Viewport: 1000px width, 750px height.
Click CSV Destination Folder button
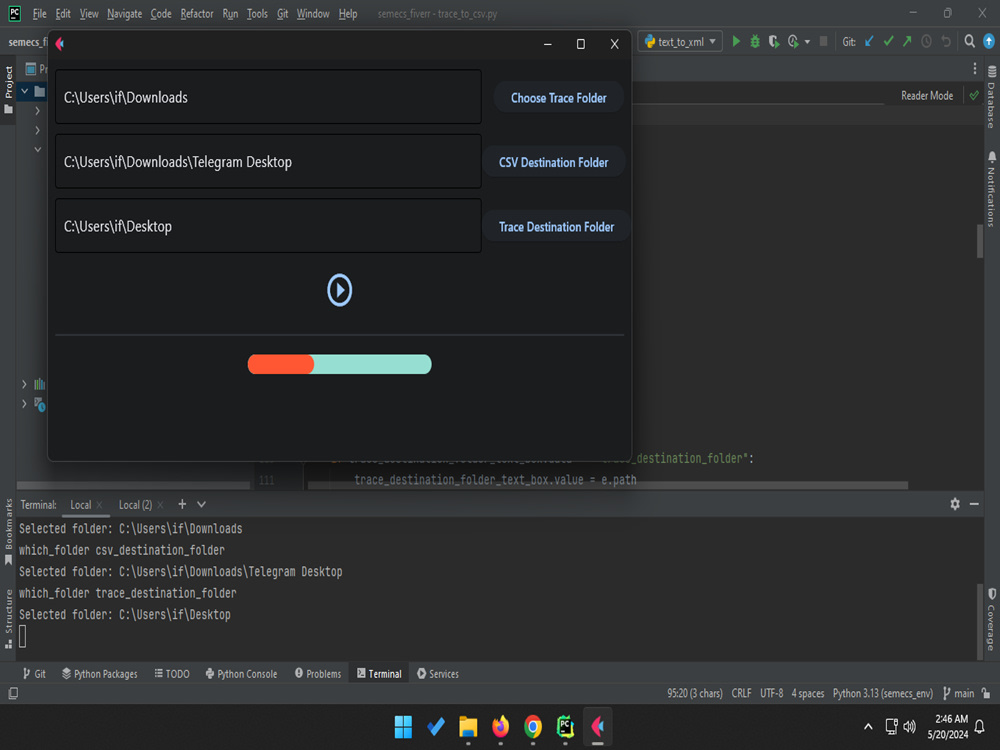coord(554,161)
